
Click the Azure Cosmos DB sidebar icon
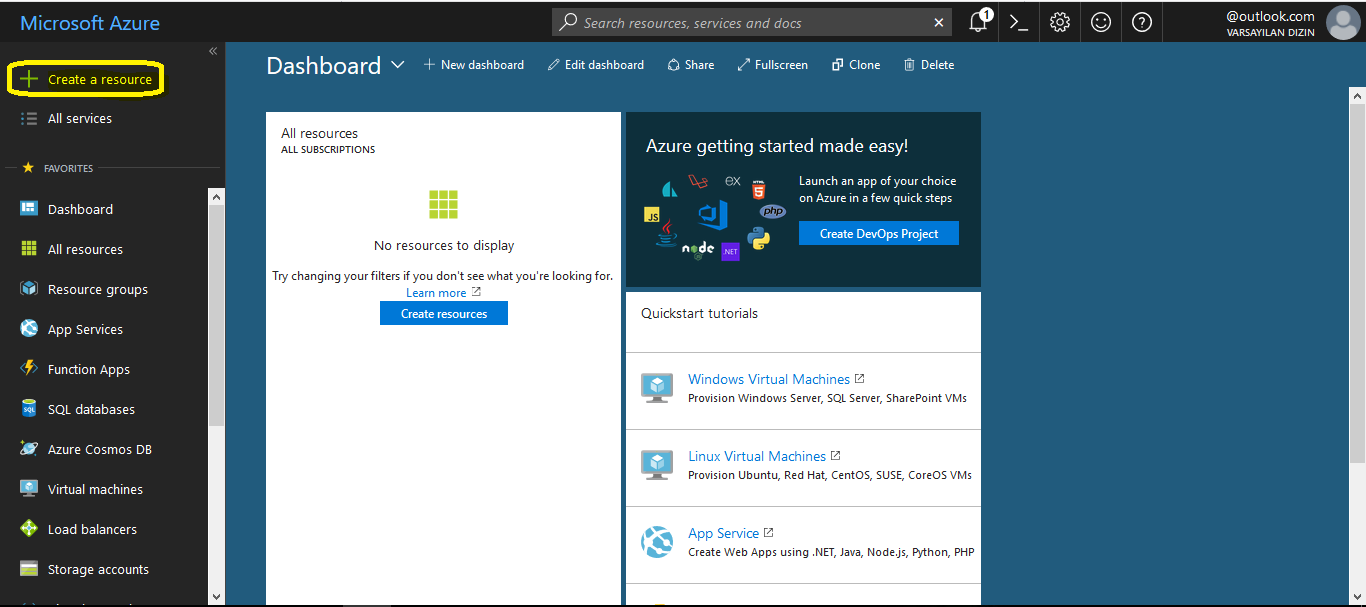[x=29, y=449]
